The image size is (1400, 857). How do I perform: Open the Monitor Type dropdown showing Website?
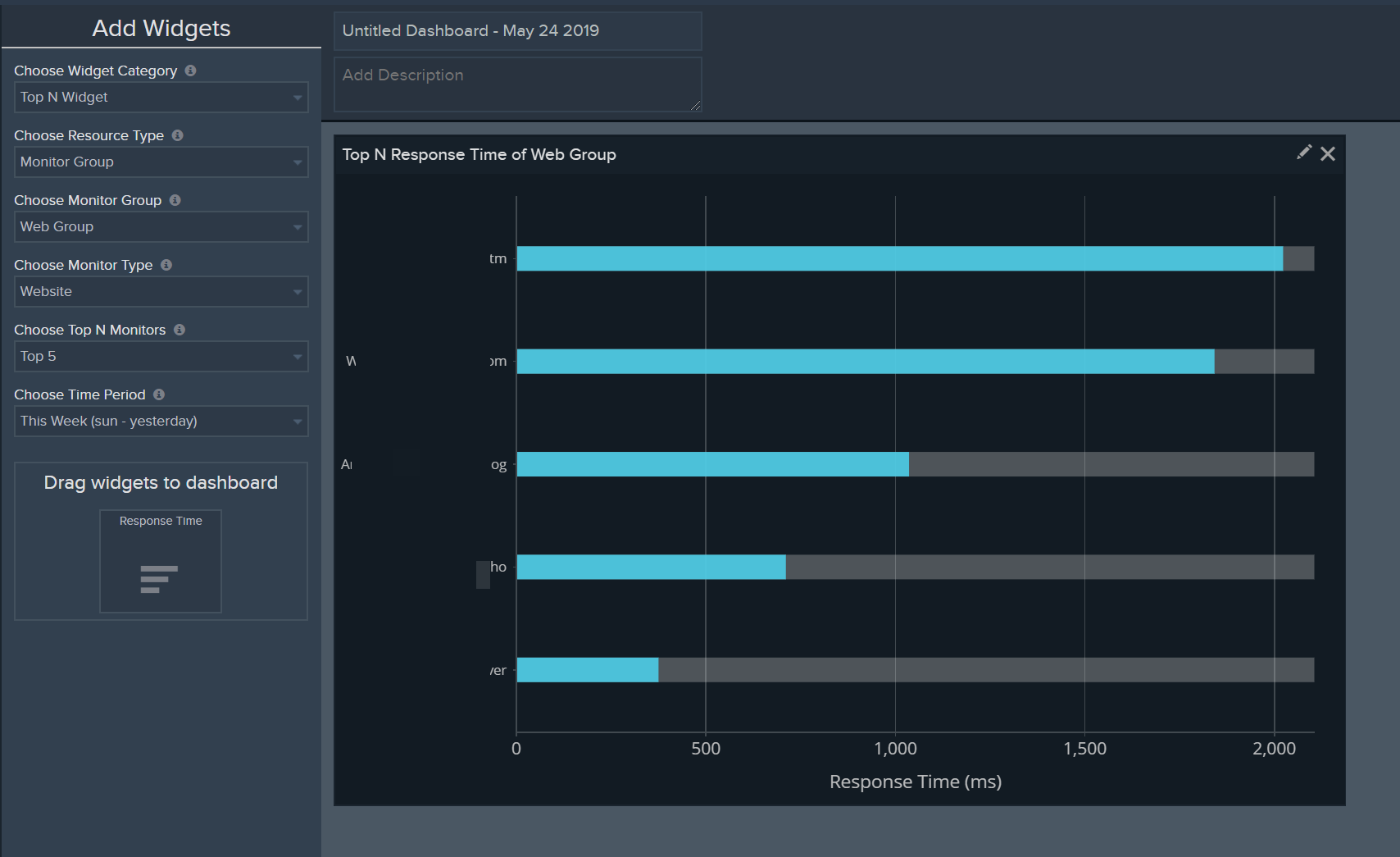point(161,291)
